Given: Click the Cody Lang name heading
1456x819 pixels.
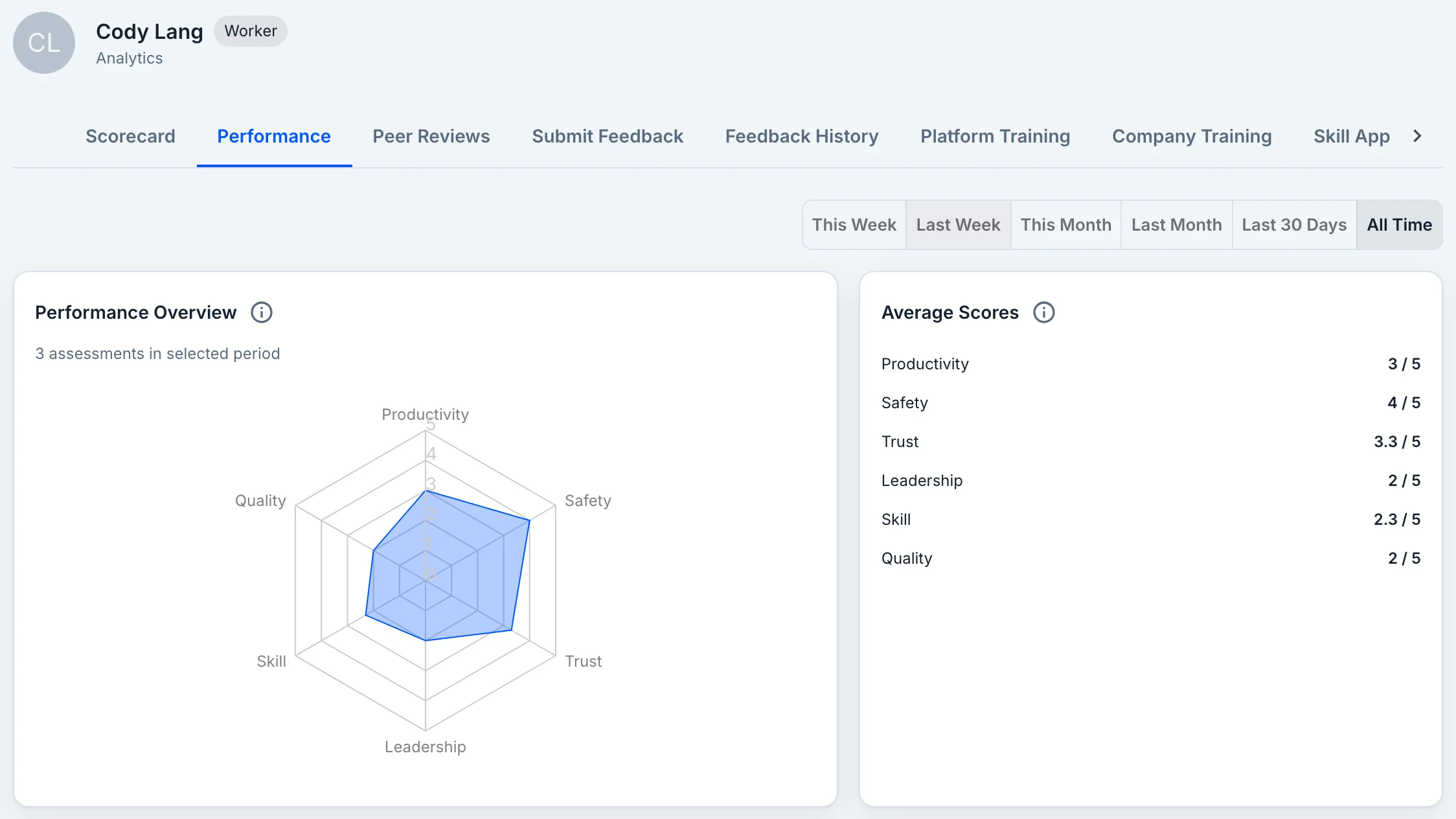Looking at the screenshot, I should (150, 31).
